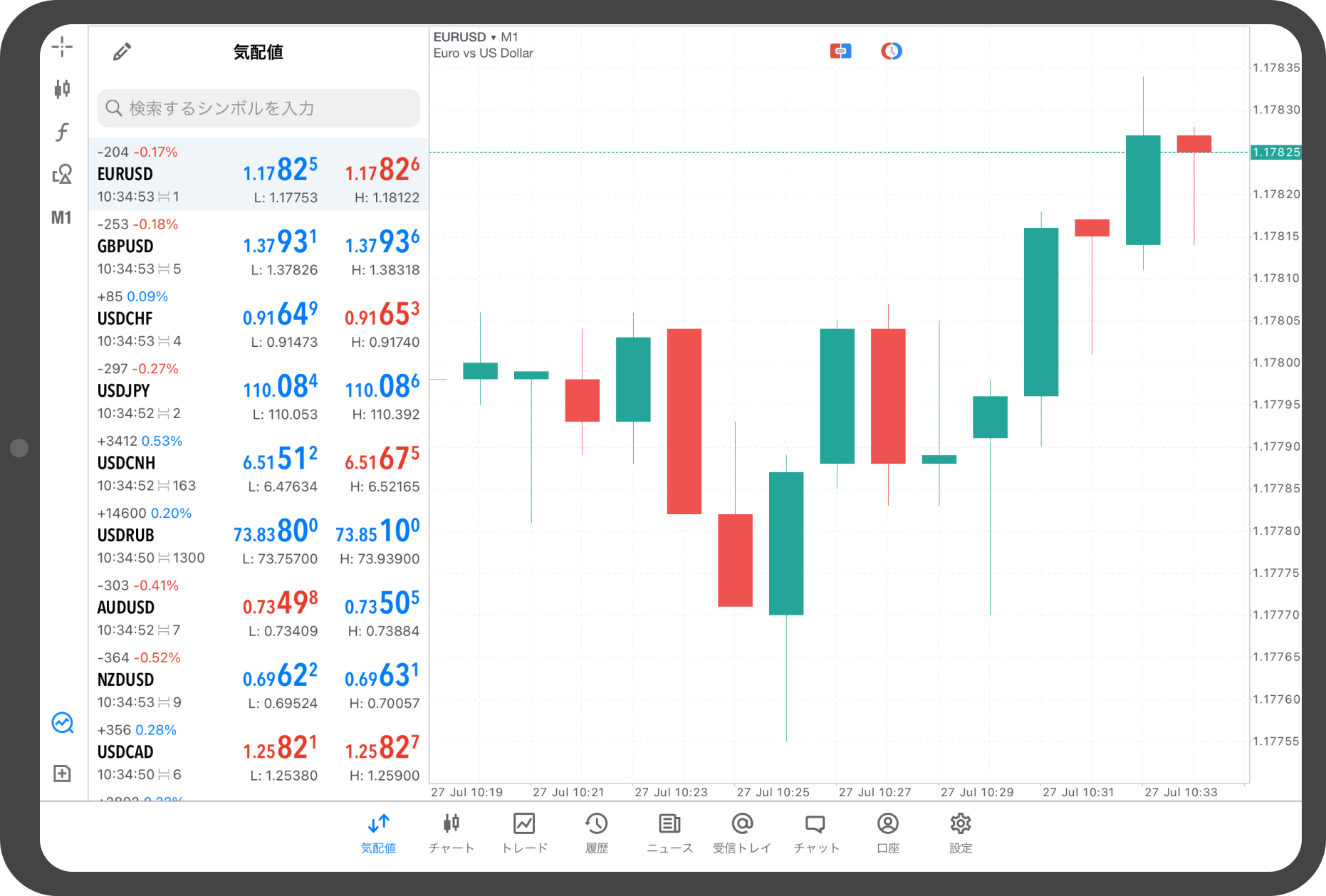
Task: Open chart type candlestick icon in sidebar
Action: point(62,89)
